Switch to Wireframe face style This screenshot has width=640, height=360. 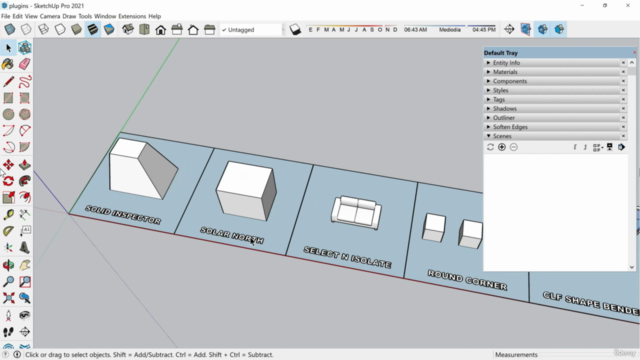[x=43, y=29]
